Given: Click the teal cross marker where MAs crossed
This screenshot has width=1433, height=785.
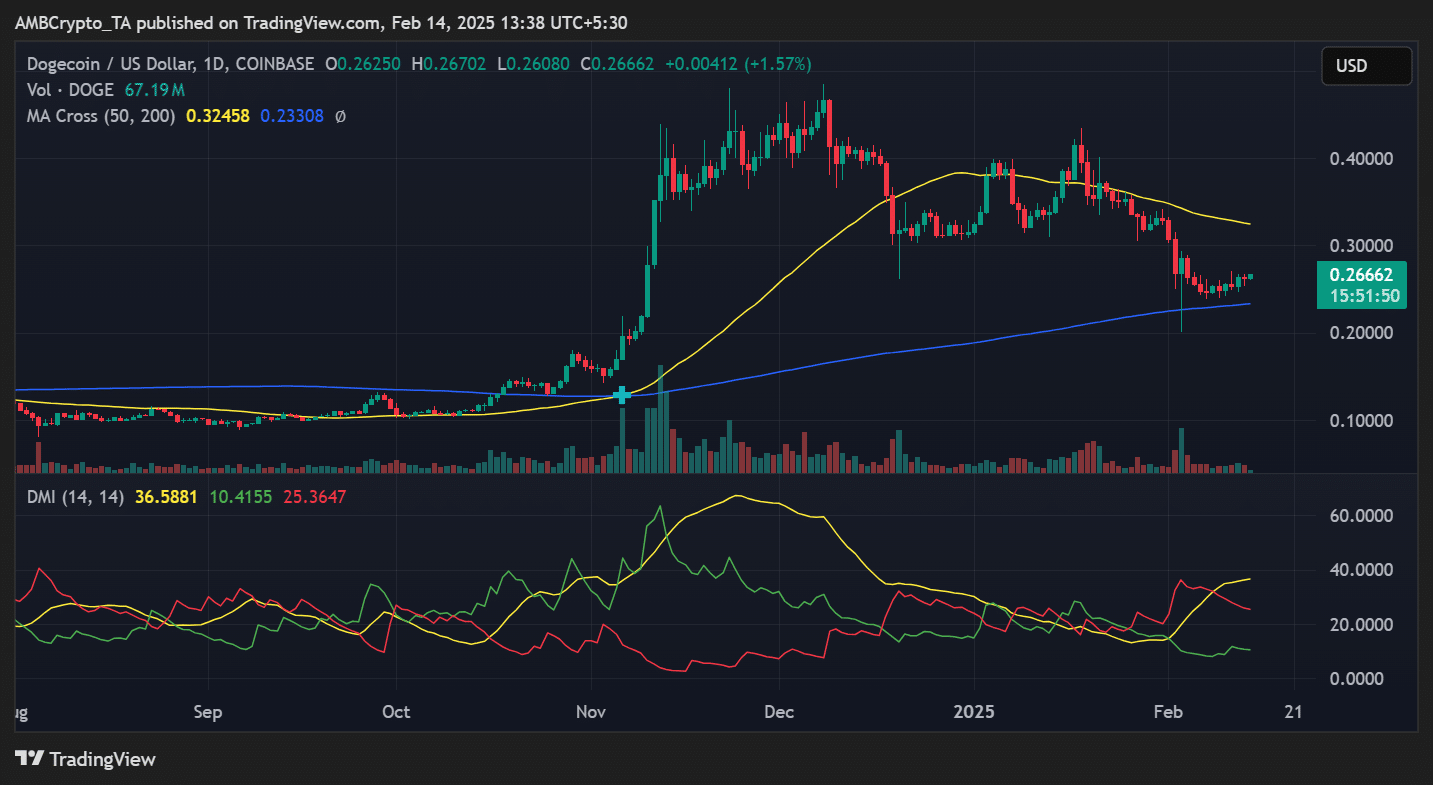Looking at the screenshot, I should [622, 395].
